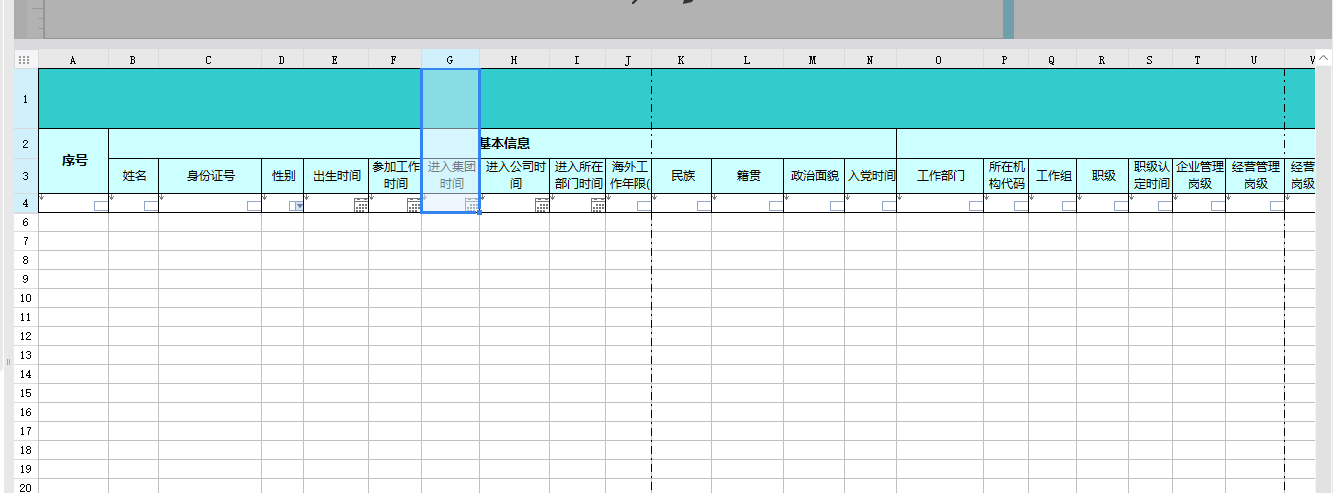Image resolution: width=1333 pixels, height=493 pixels.
Task: Select column U by its header
Action: [1255, 60]
